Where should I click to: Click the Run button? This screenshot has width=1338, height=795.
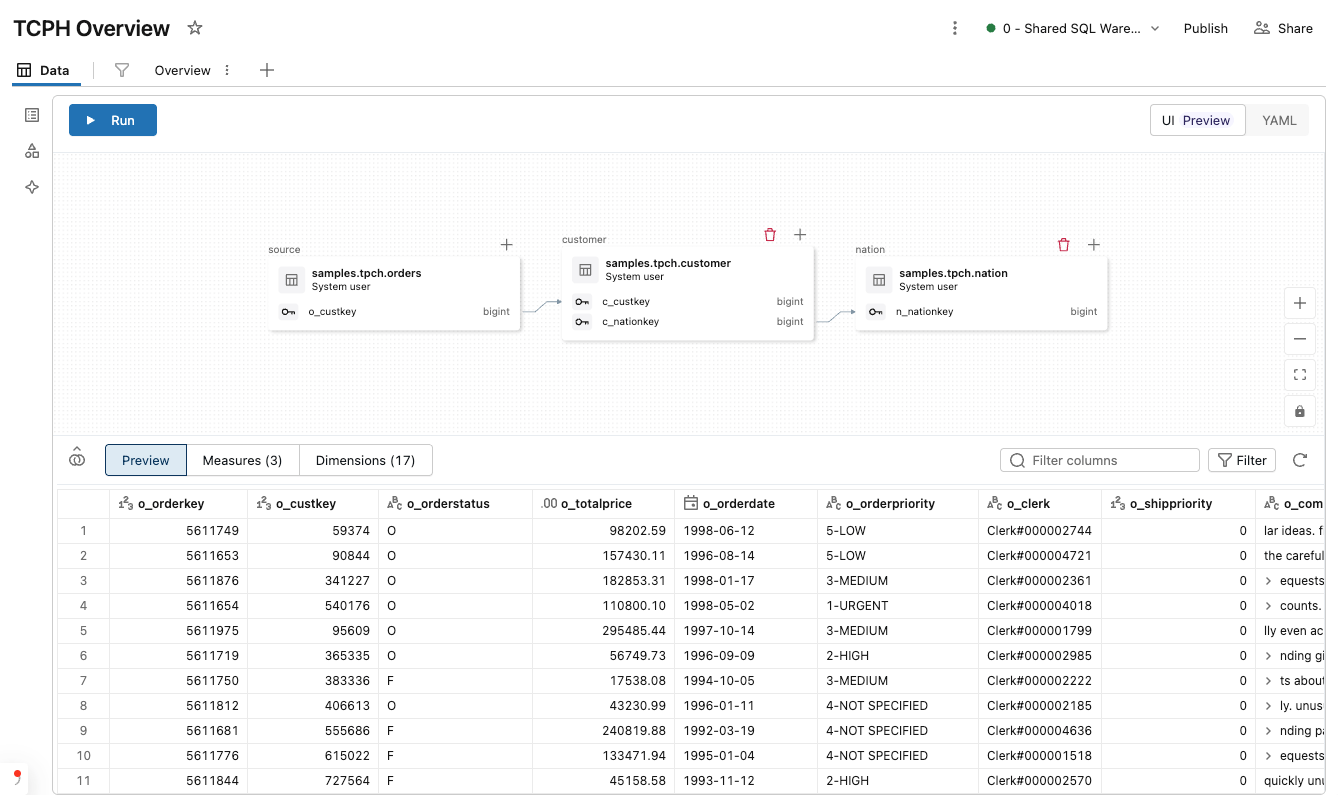coord(113,120)
